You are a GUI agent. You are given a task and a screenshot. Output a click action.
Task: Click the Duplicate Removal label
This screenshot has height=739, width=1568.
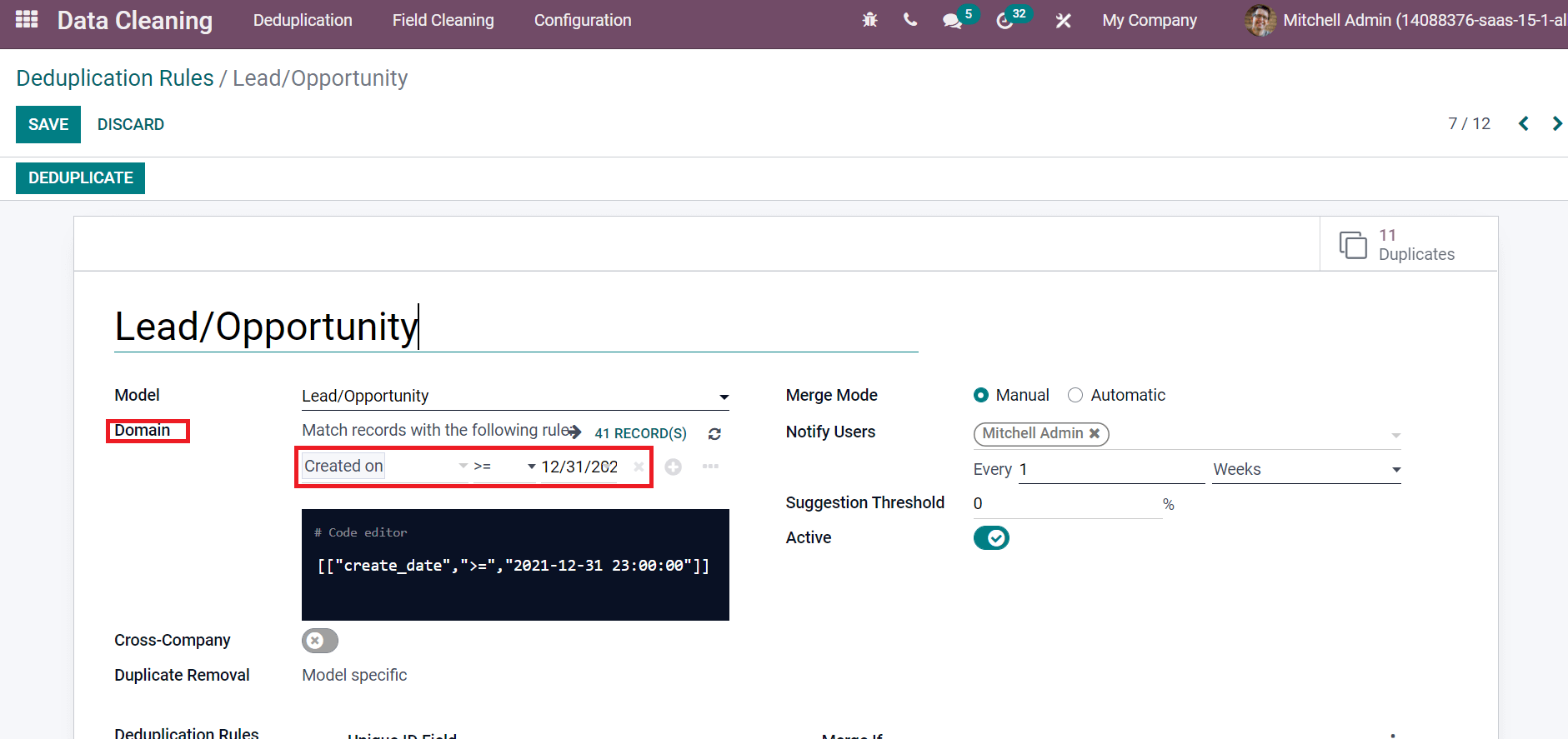pyautogui.click(x=182, y=675)
